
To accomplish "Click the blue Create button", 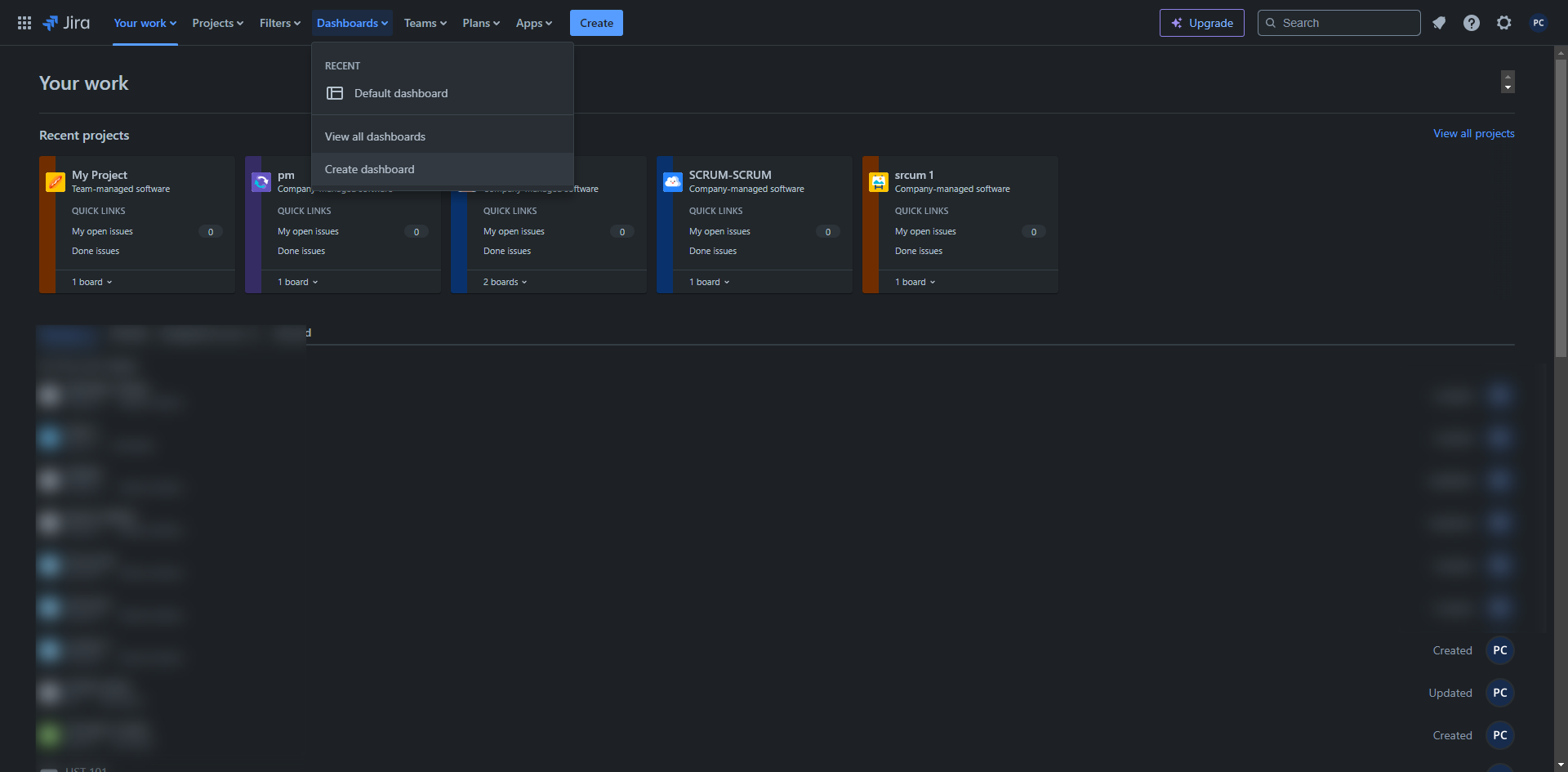I will [596, 23].
